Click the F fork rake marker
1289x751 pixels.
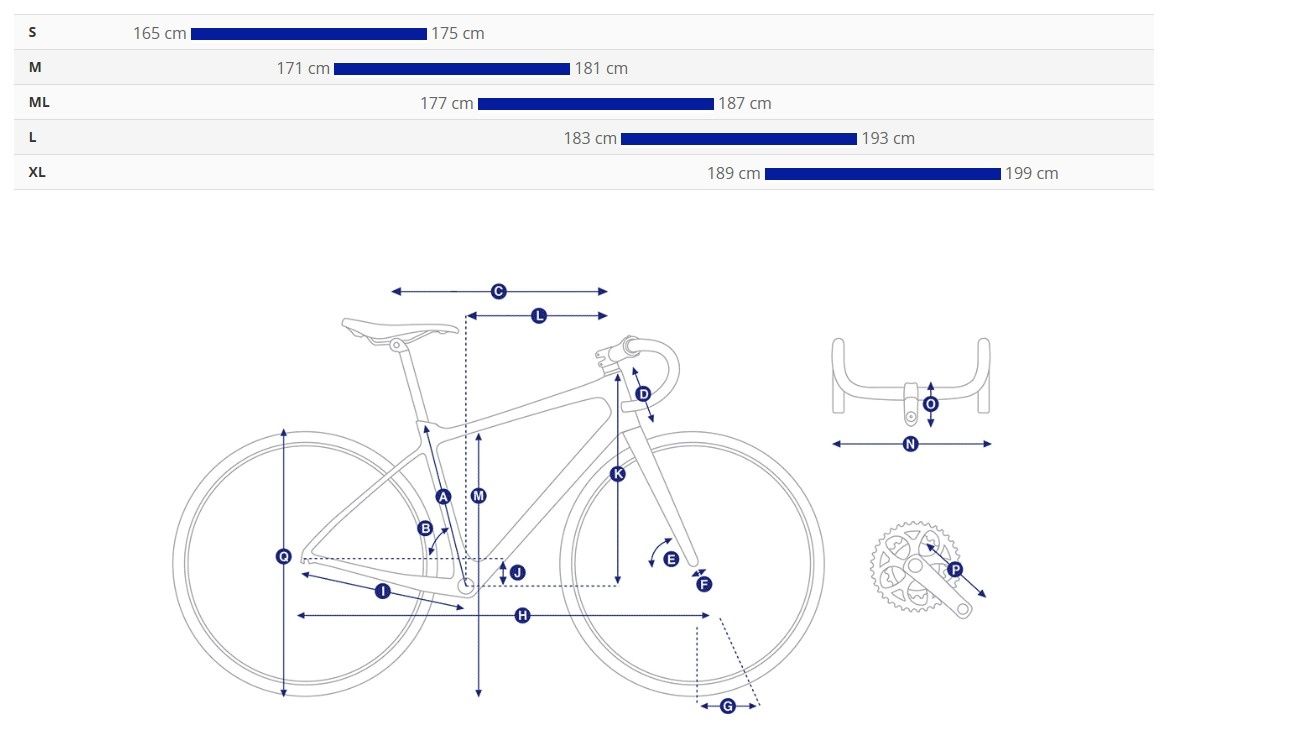click(x=704, y=584)
